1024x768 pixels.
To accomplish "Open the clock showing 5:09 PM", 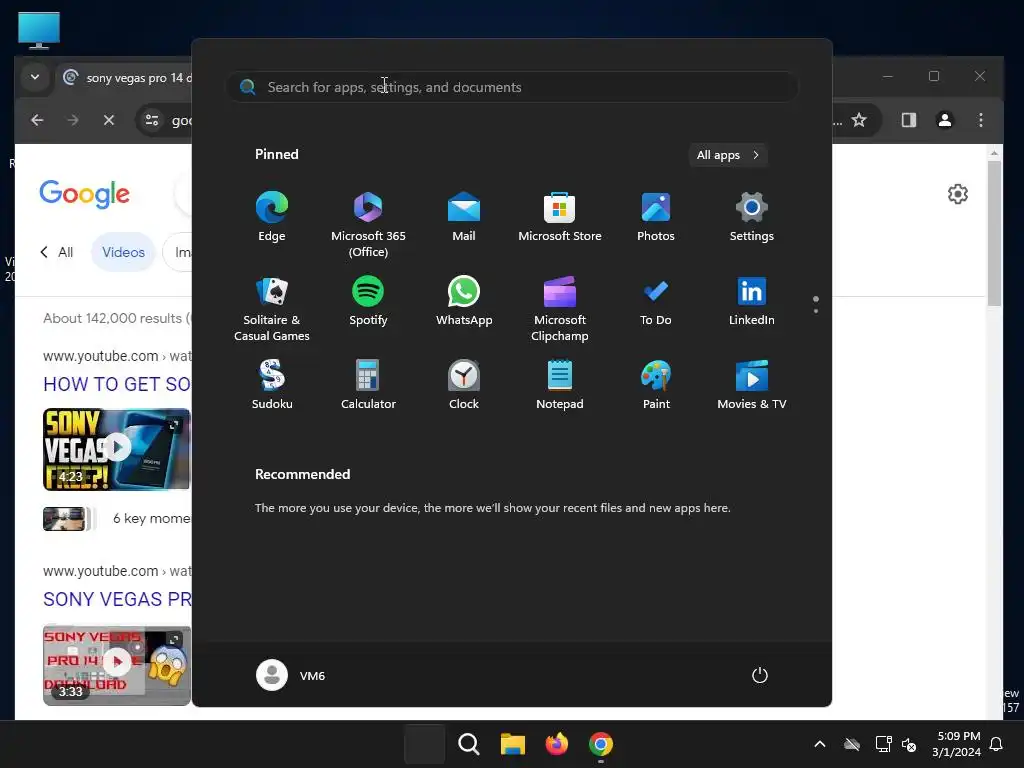I will tap(956, 744).
